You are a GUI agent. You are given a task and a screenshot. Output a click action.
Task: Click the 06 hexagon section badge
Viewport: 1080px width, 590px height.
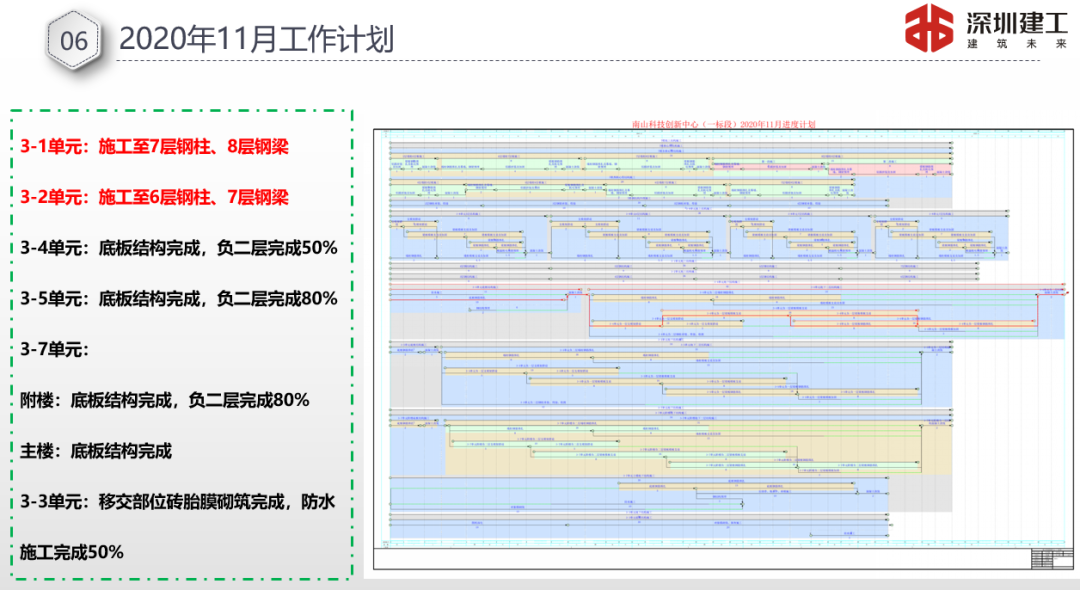[74, 41]
